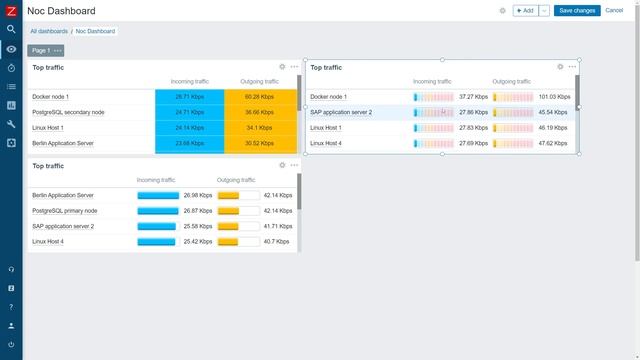
Task: Open actions menu of top-left Top traffic widget
Action: click(x=294, y=67)
